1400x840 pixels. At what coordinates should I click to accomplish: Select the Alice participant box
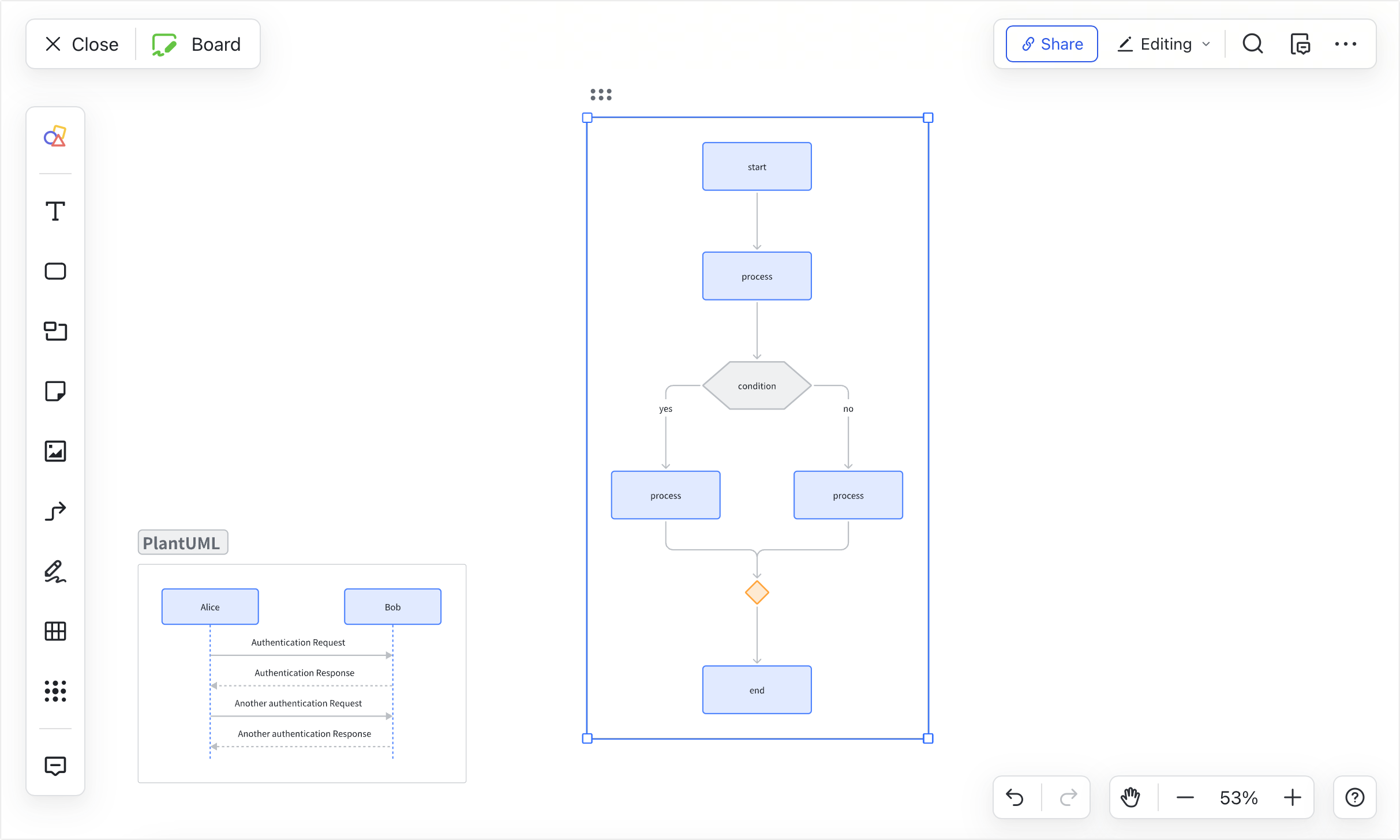pyautogui.click(x=210, y=606)
